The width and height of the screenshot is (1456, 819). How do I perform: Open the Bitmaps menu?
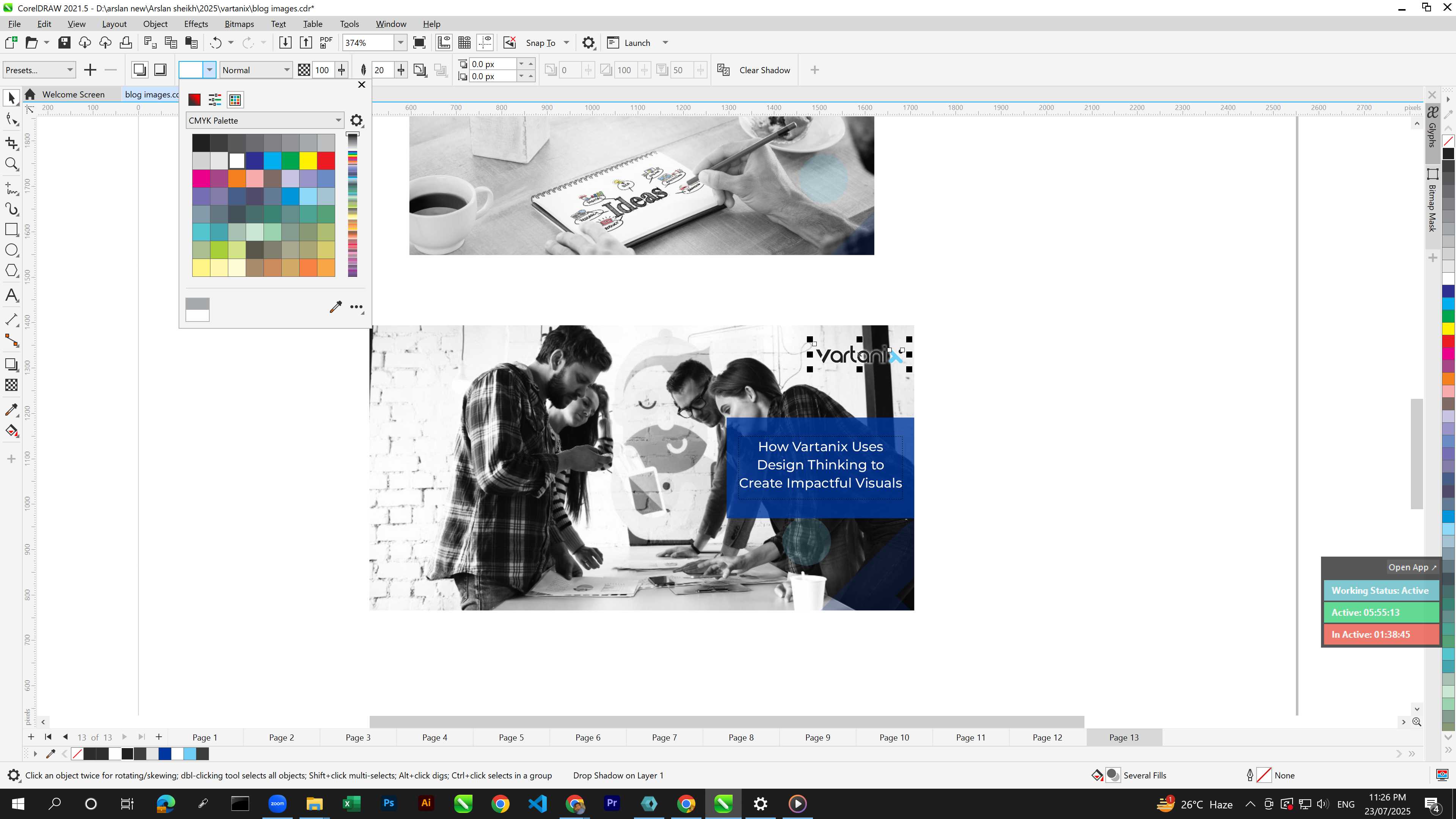tap(239, 24)
